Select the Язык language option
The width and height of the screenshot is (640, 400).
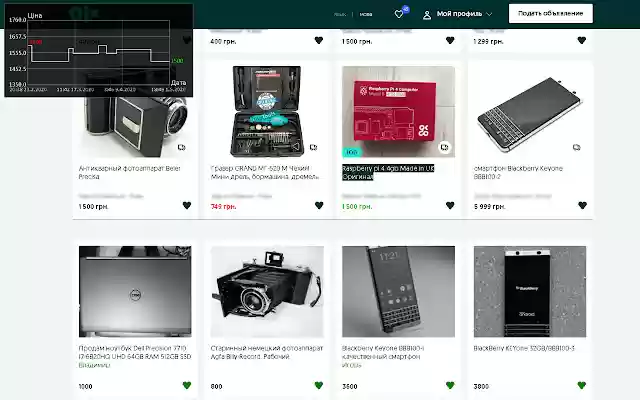tap(340, 14)
